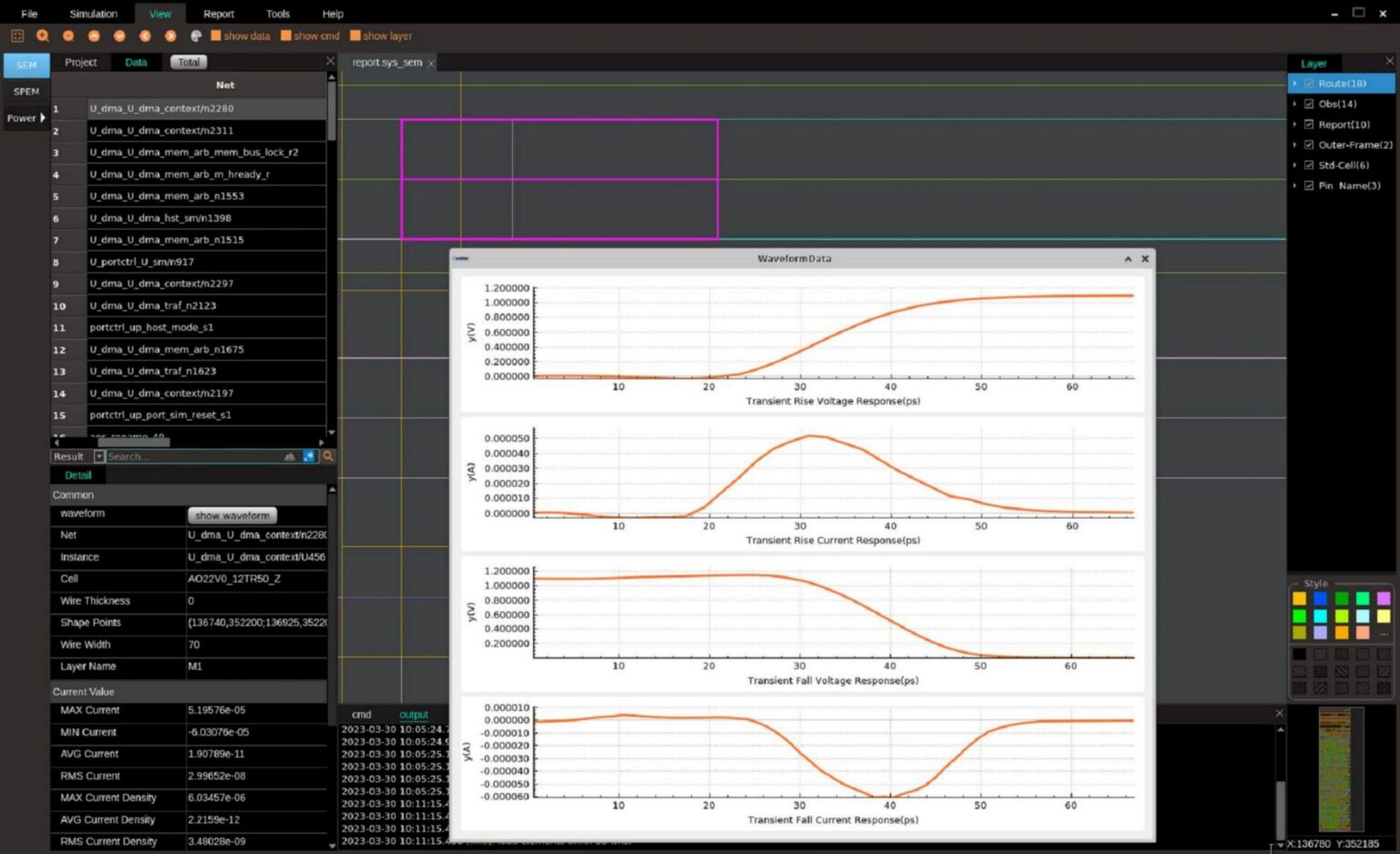
Task: Switch to the Project tab
Action: point(80,62)
